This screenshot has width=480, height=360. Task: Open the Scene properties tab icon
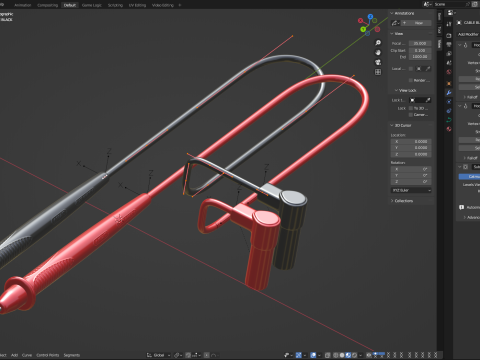[449, 63]
